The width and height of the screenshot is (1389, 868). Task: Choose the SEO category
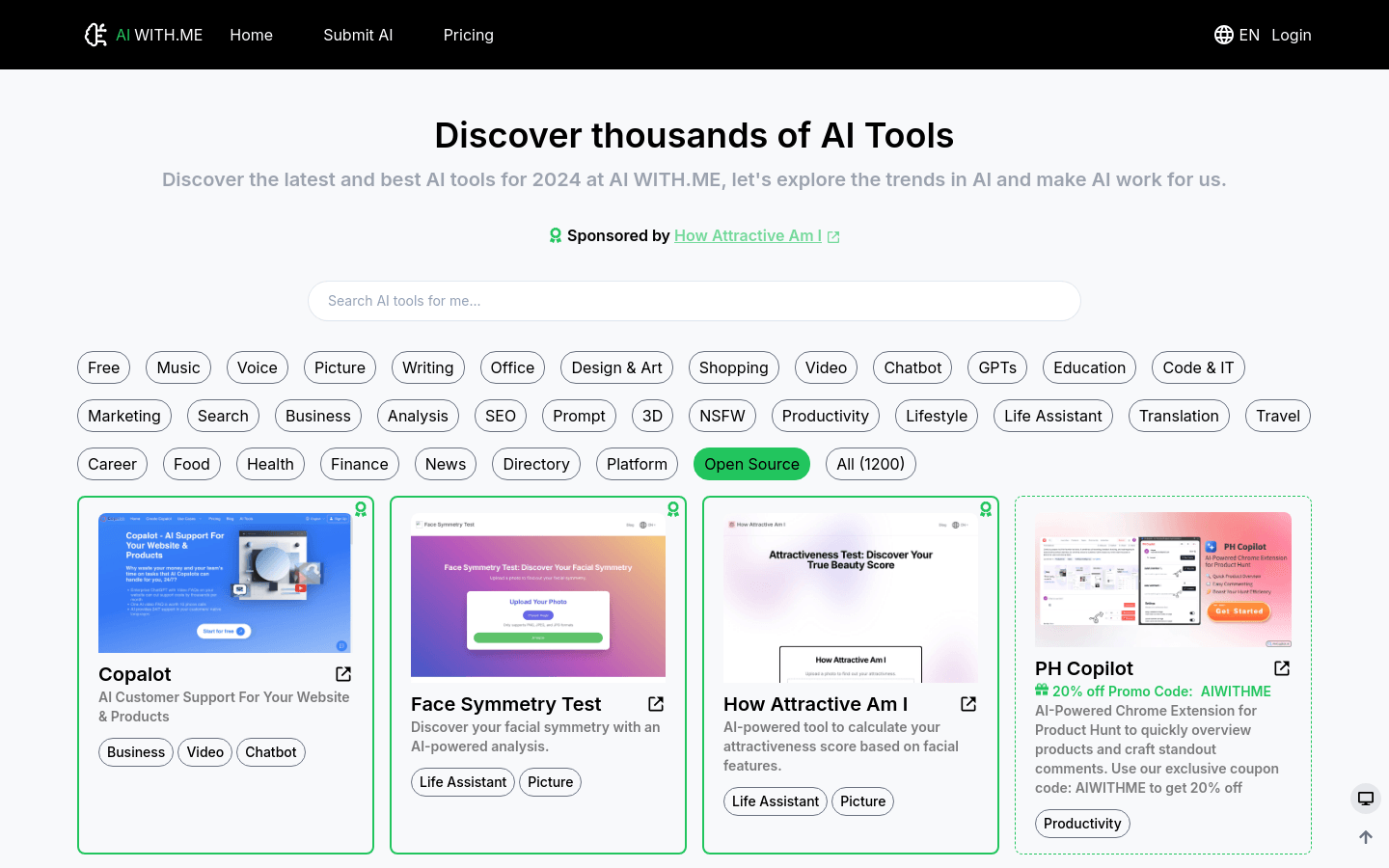pos(501,416)
